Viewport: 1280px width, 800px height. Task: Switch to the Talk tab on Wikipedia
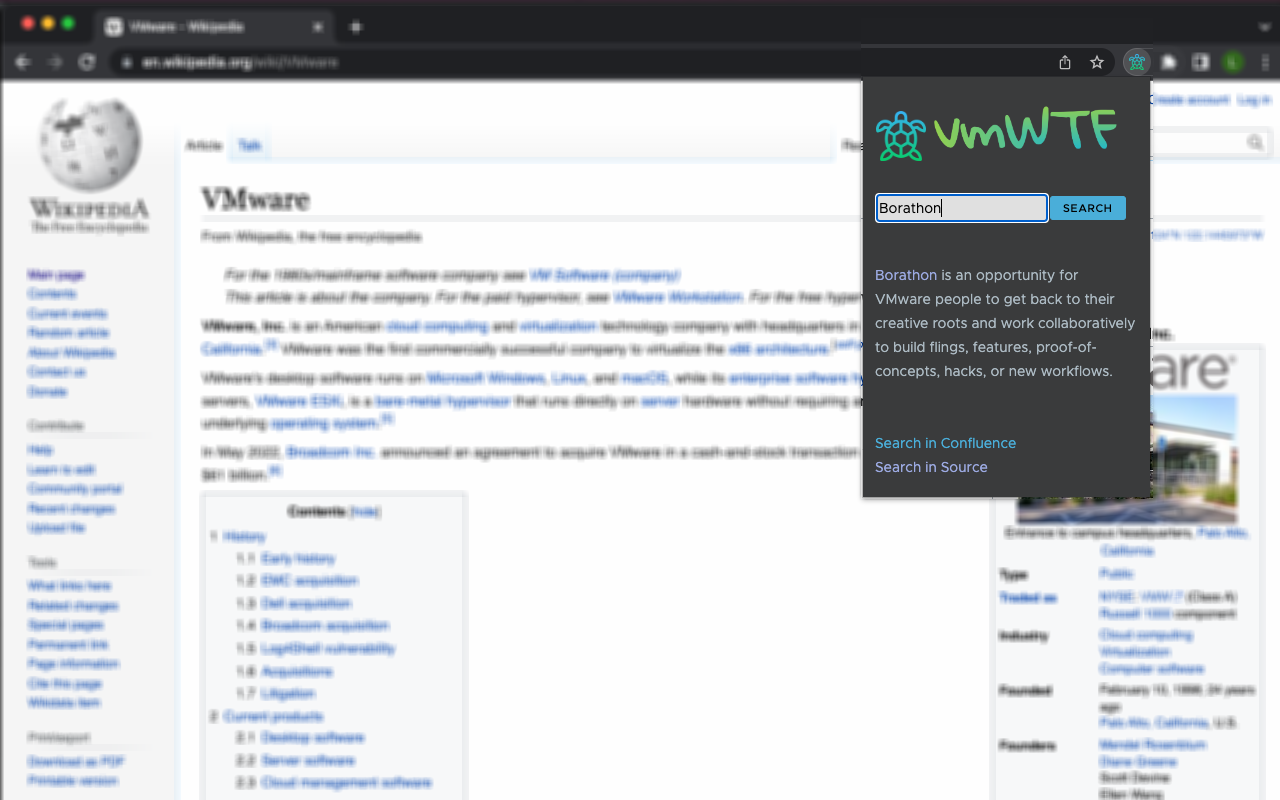pyautogui.click(x=249, y=146)
